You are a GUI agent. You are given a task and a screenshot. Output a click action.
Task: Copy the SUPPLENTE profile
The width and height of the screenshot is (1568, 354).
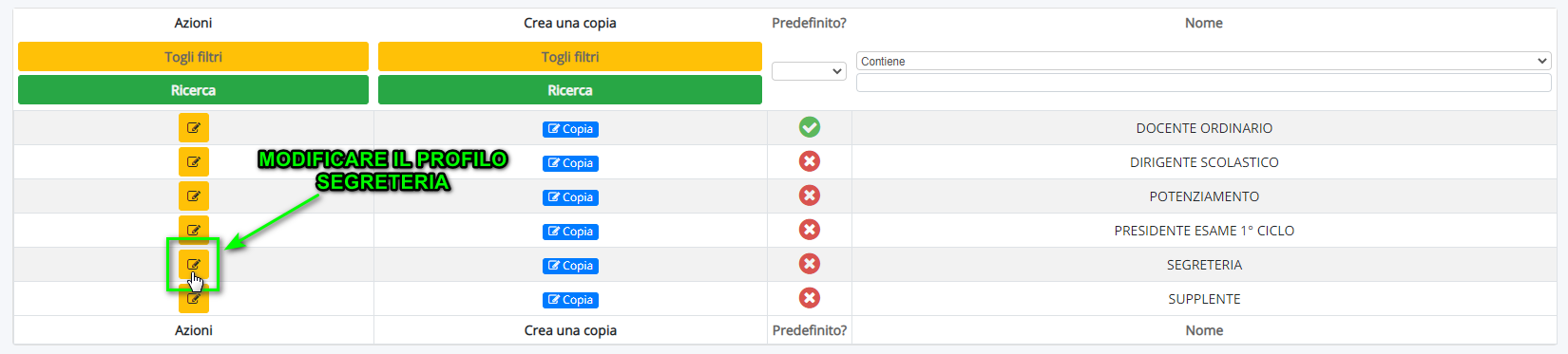pyautogui.click(x=570, y=300)
